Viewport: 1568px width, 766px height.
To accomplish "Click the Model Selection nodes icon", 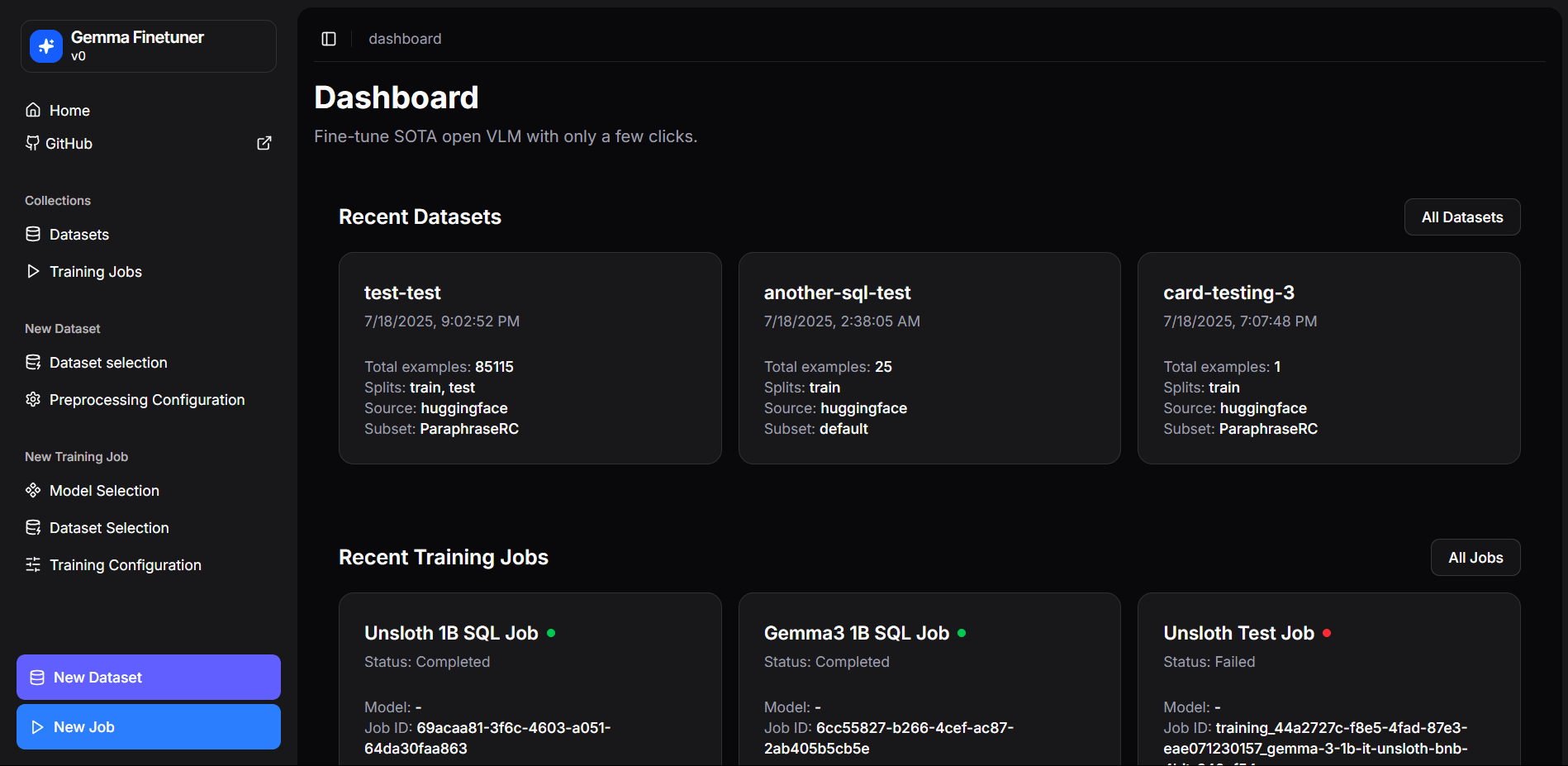I will click(x=32, y=490).
